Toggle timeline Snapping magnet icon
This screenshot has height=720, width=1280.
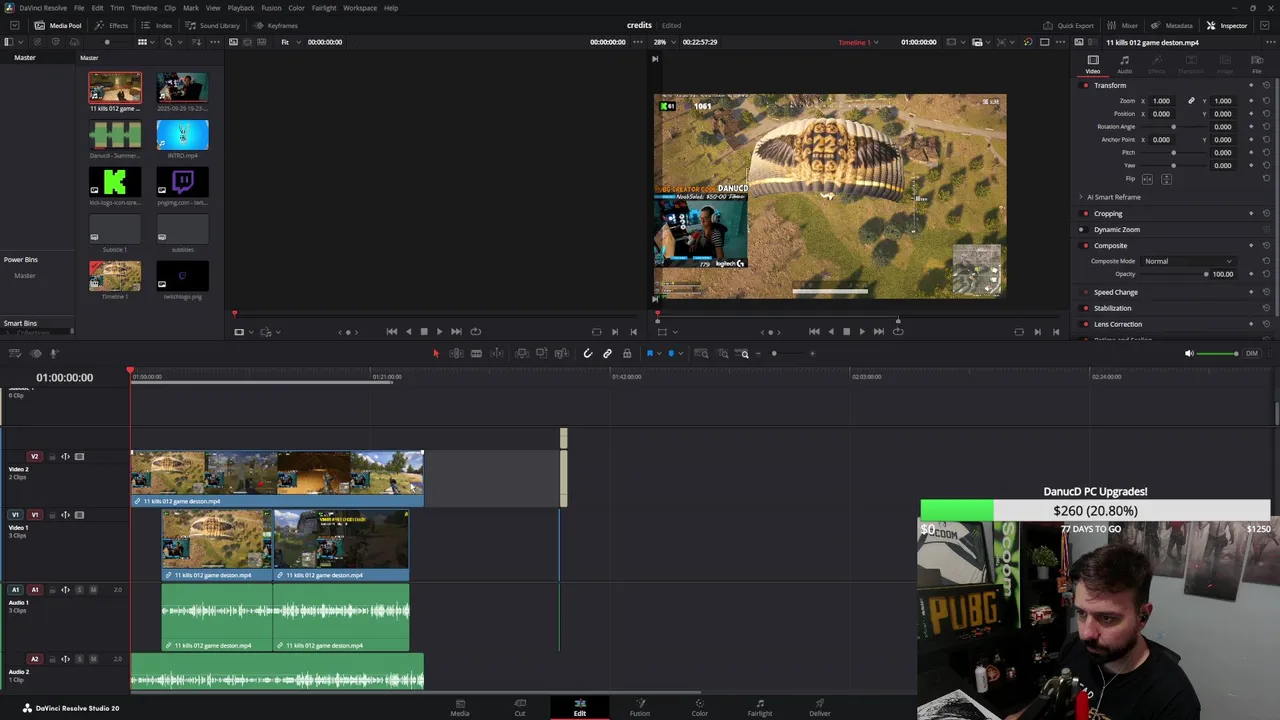pyautogui.click(x=588, y=353)
